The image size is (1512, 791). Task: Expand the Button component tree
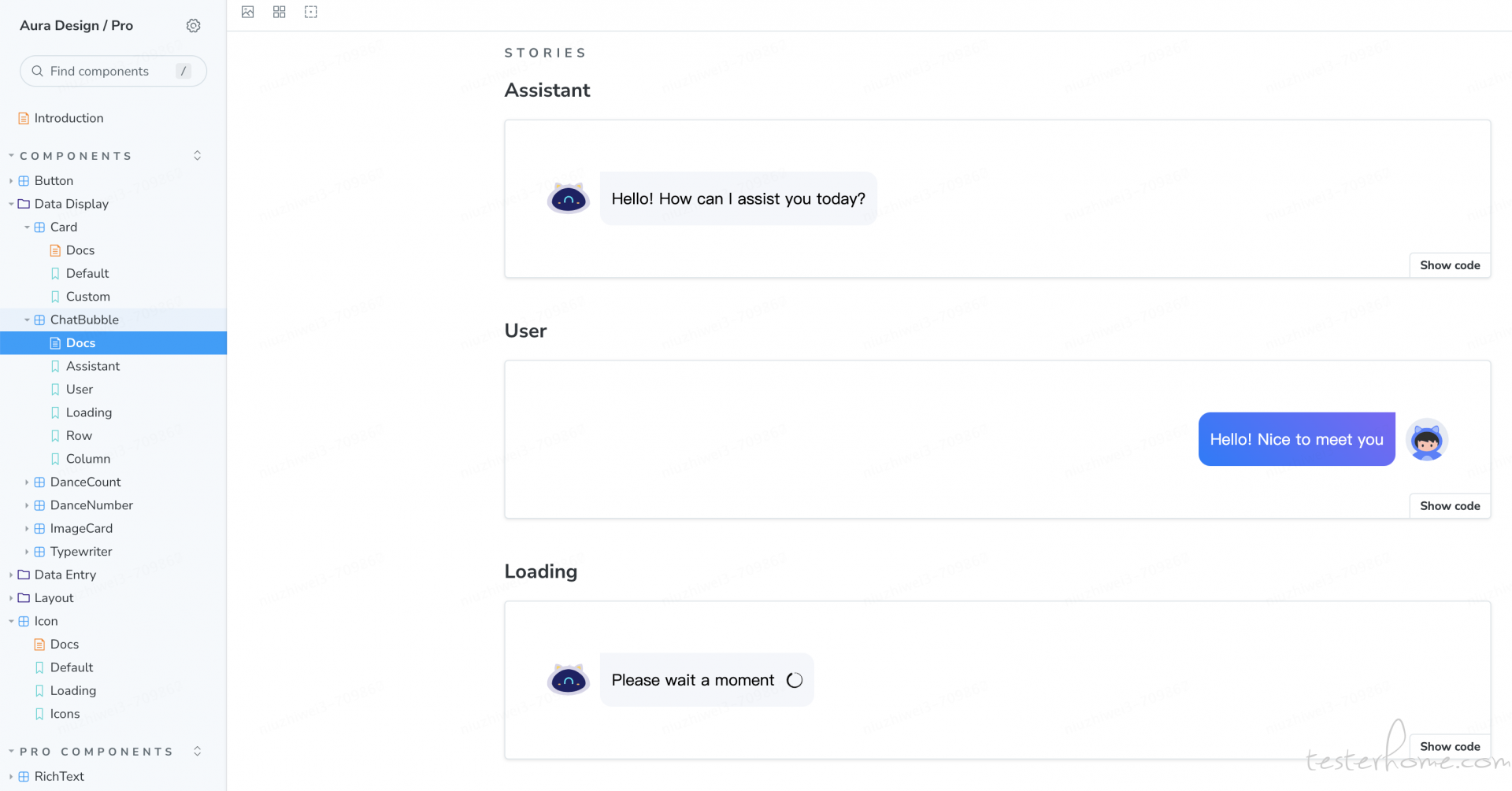pos(9,180)
